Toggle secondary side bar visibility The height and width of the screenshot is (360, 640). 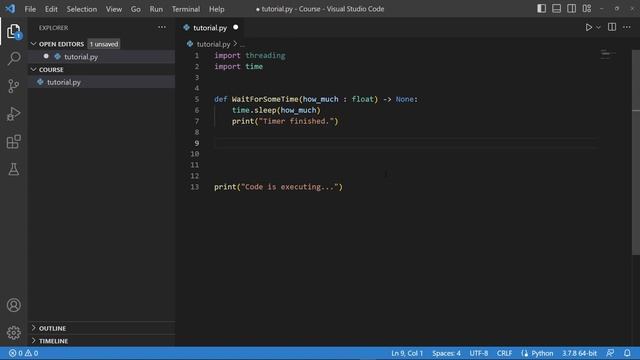pyautogui.click(x=571, y=9)
